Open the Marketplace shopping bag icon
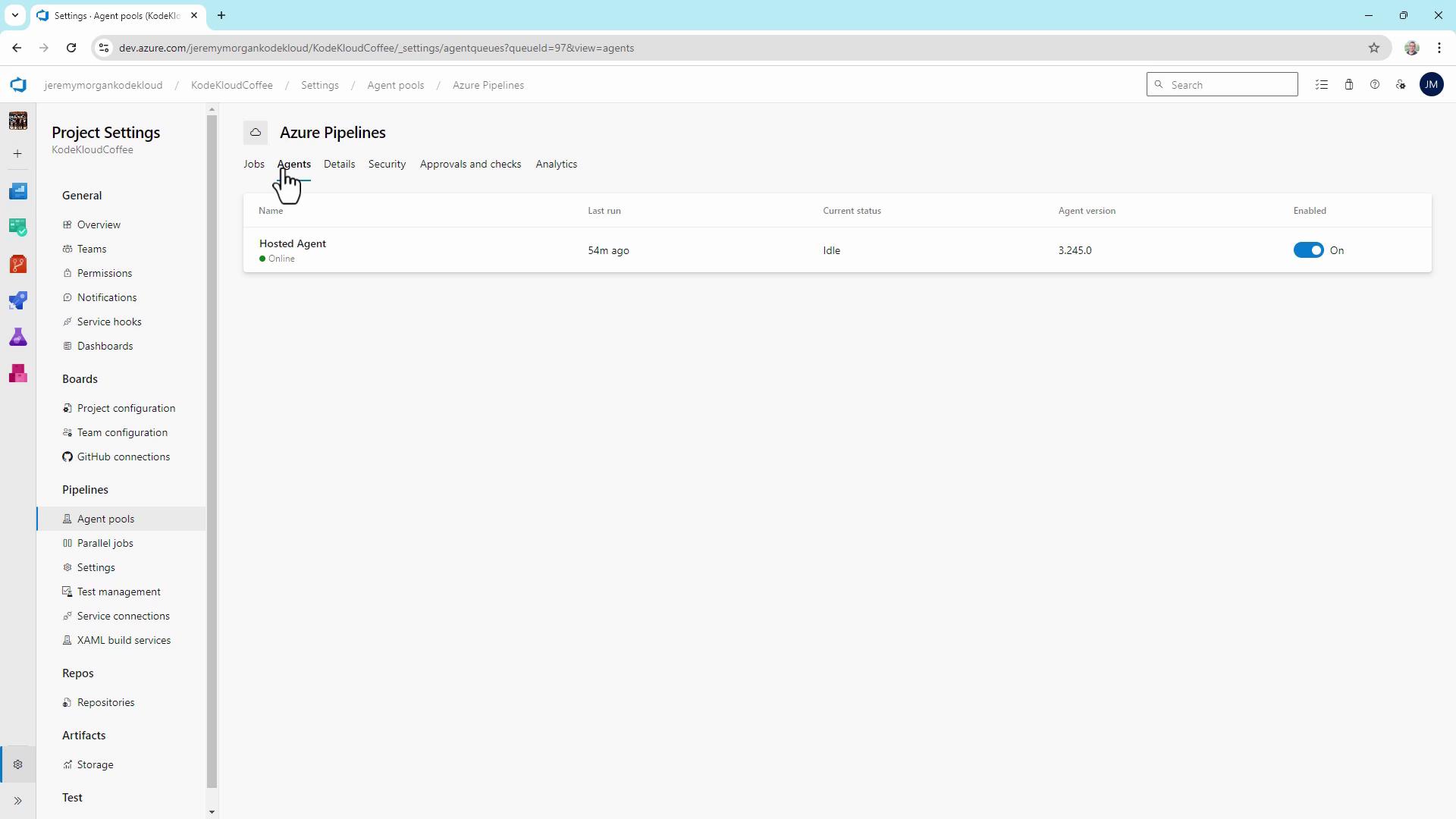Image resolution: width=1456 pixels, height=819 pixels. point(1348,85)
